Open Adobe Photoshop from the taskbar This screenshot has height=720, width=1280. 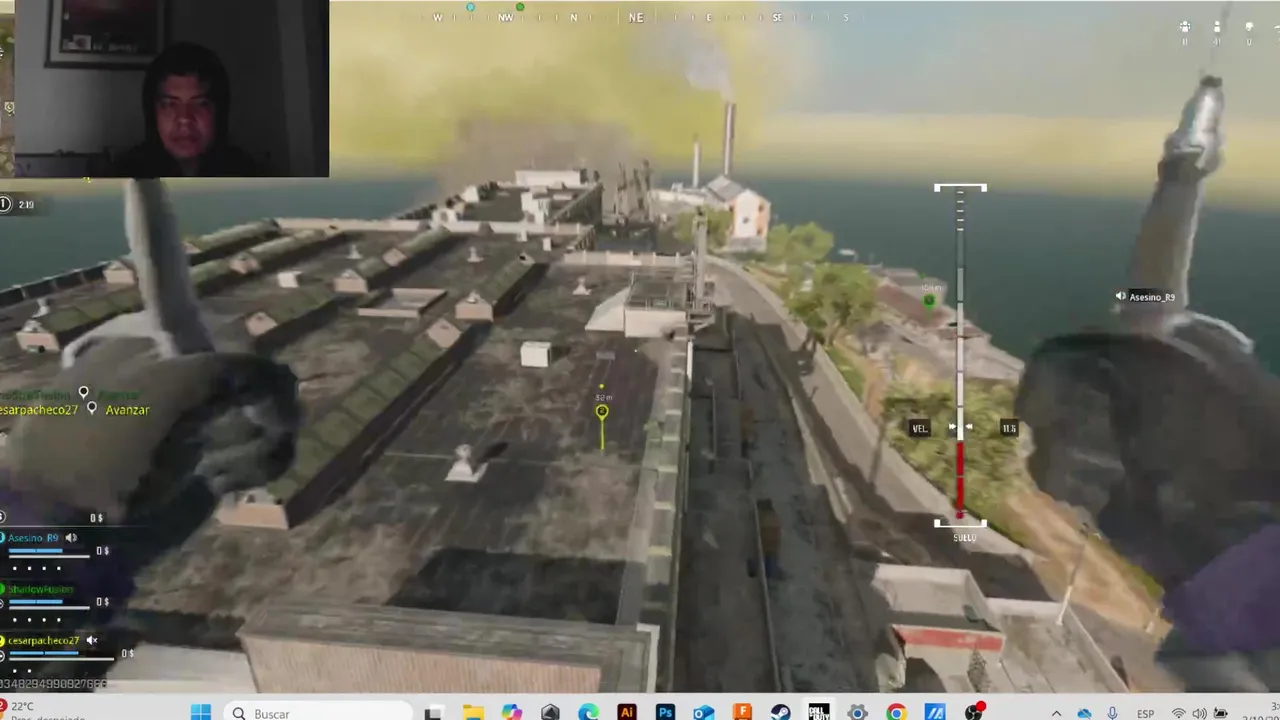pos(665,713)
